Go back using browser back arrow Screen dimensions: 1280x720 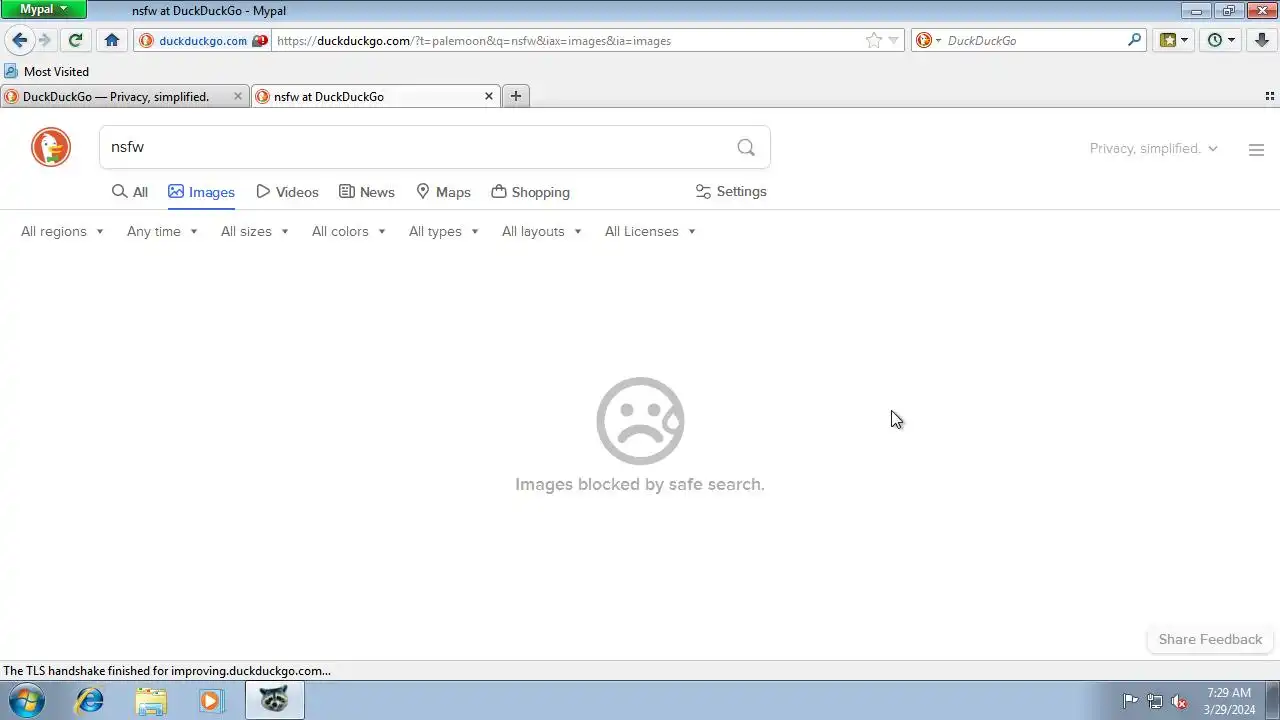click(x=19, y=40)
